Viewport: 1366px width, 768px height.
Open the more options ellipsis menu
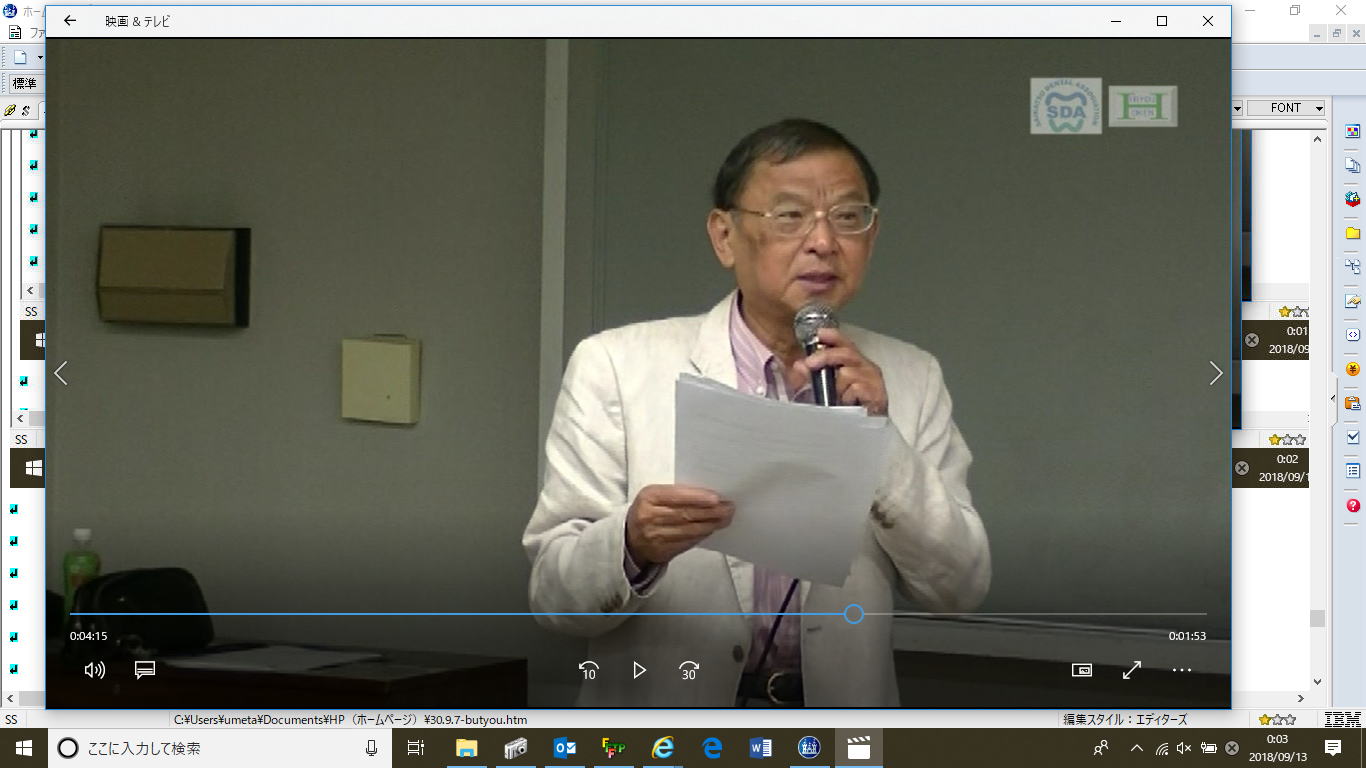coord(1182,670)
